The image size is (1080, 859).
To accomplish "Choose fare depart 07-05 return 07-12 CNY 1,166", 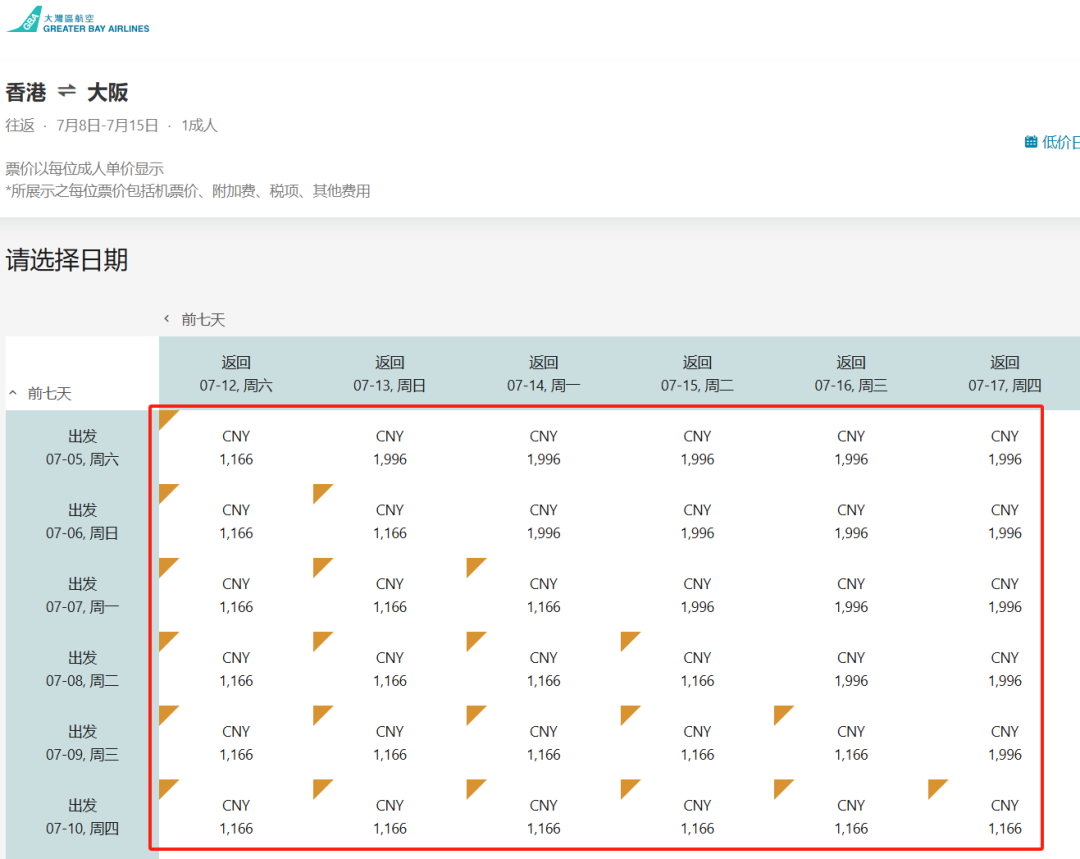I will (236, 448).
